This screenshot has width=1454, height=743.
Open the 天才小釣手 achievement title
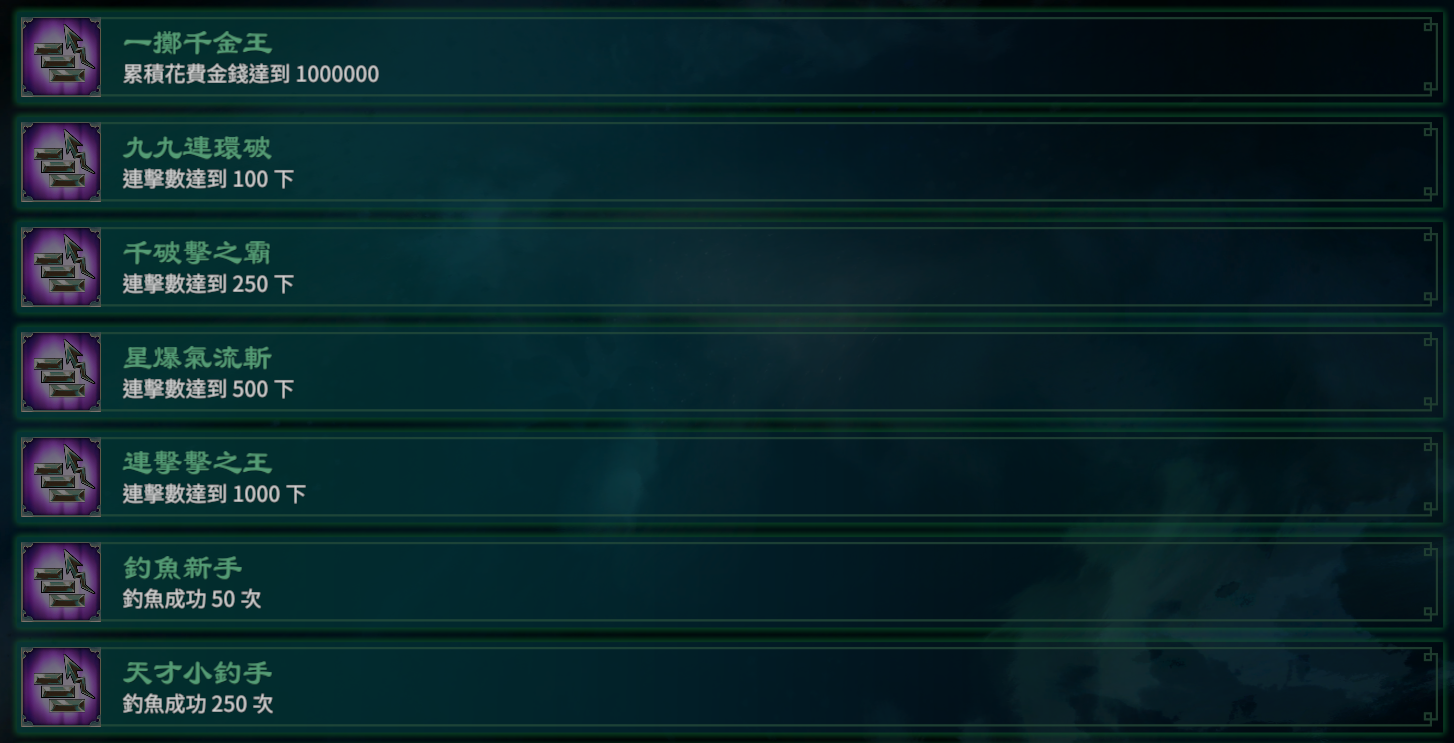(x=197, y=673)
